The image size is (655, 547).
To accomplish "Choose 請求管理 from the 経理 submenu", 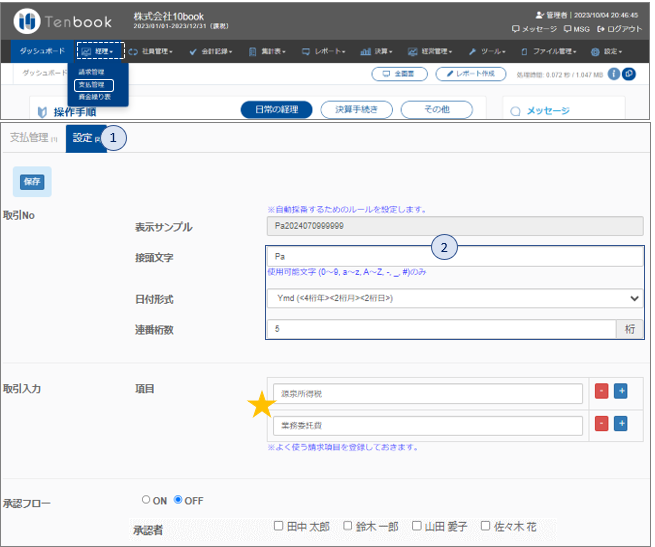I will click(91, 72).
